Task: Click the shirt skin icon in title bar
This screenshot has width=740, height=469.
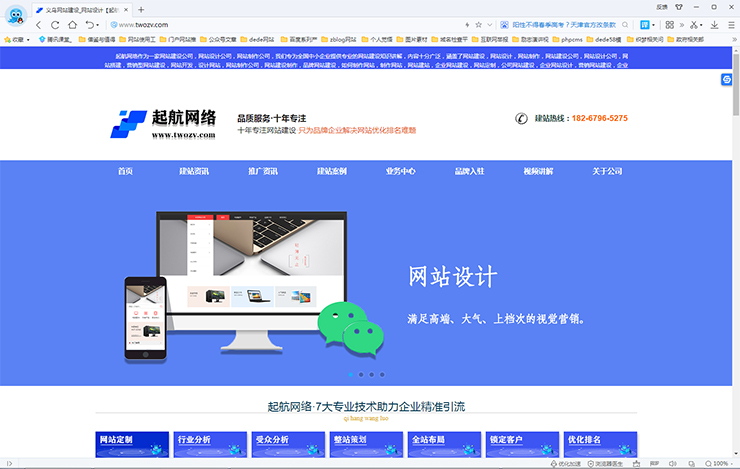Action: 679,7
